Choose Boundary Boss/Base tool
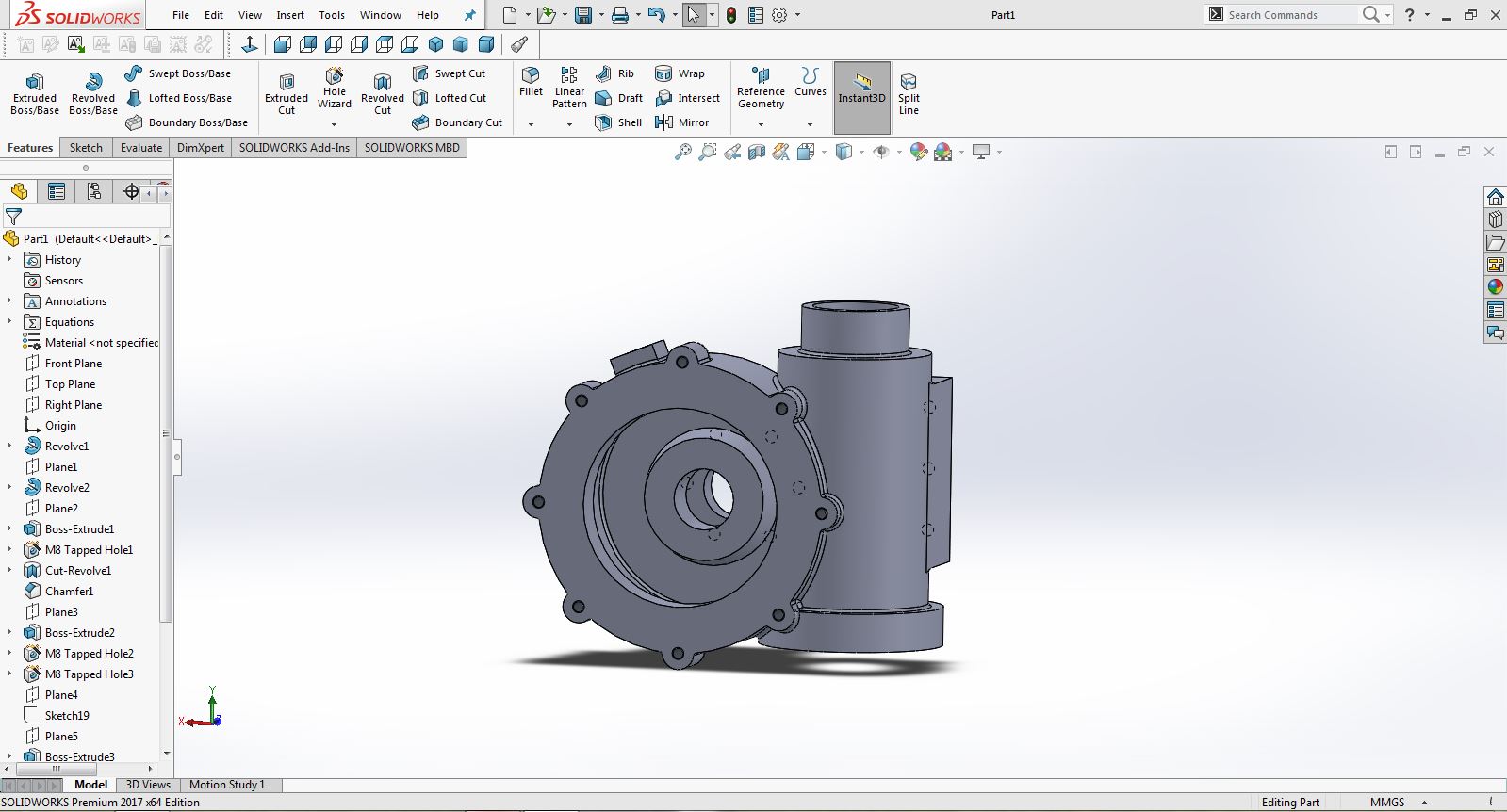Viewport: 1507px width, 812px height. (187, 122)
